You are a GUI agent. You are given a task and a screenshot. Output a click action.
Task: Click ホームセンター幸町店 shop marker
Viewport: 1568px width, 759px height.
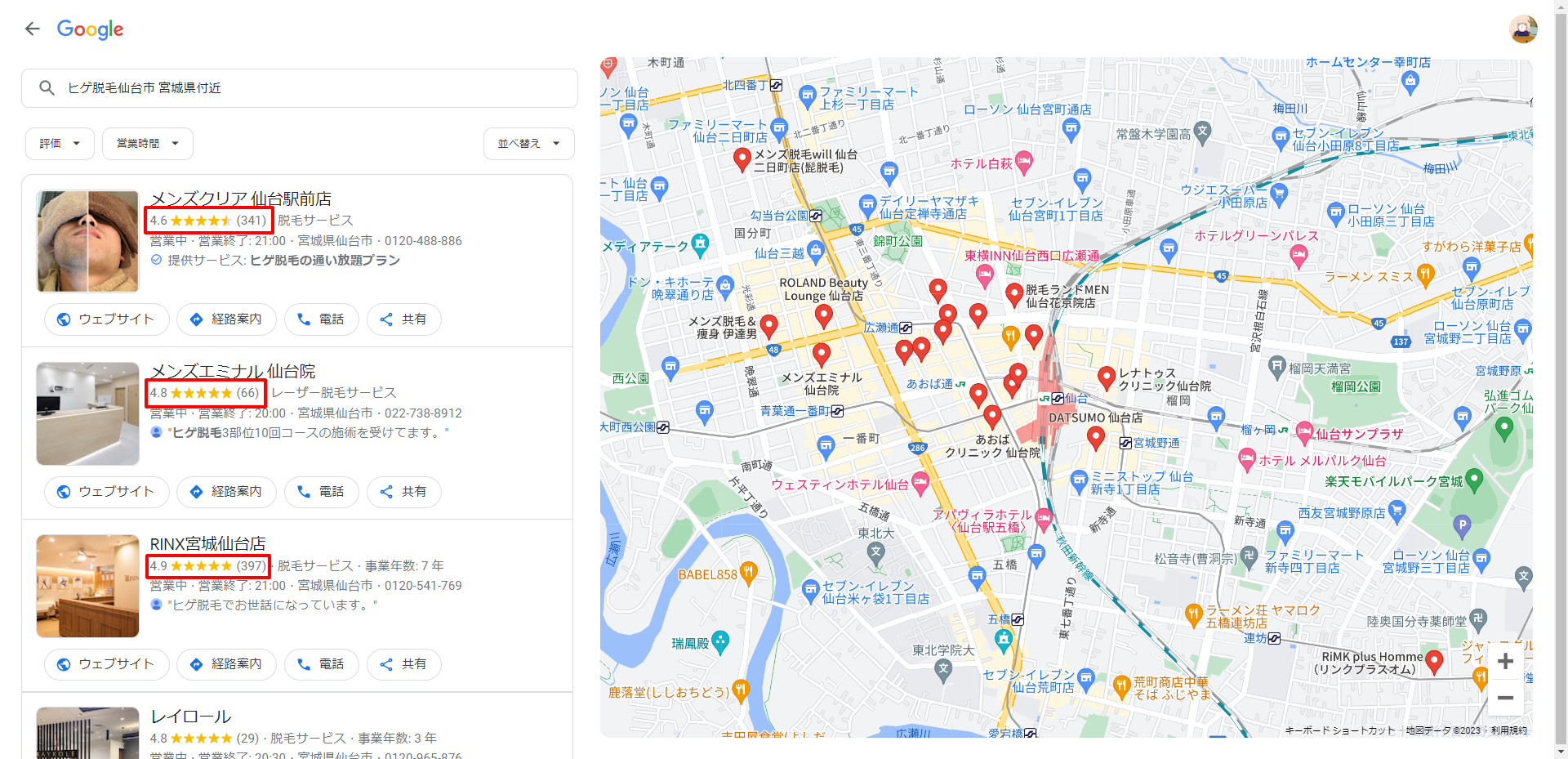[x=1410, y=81]
